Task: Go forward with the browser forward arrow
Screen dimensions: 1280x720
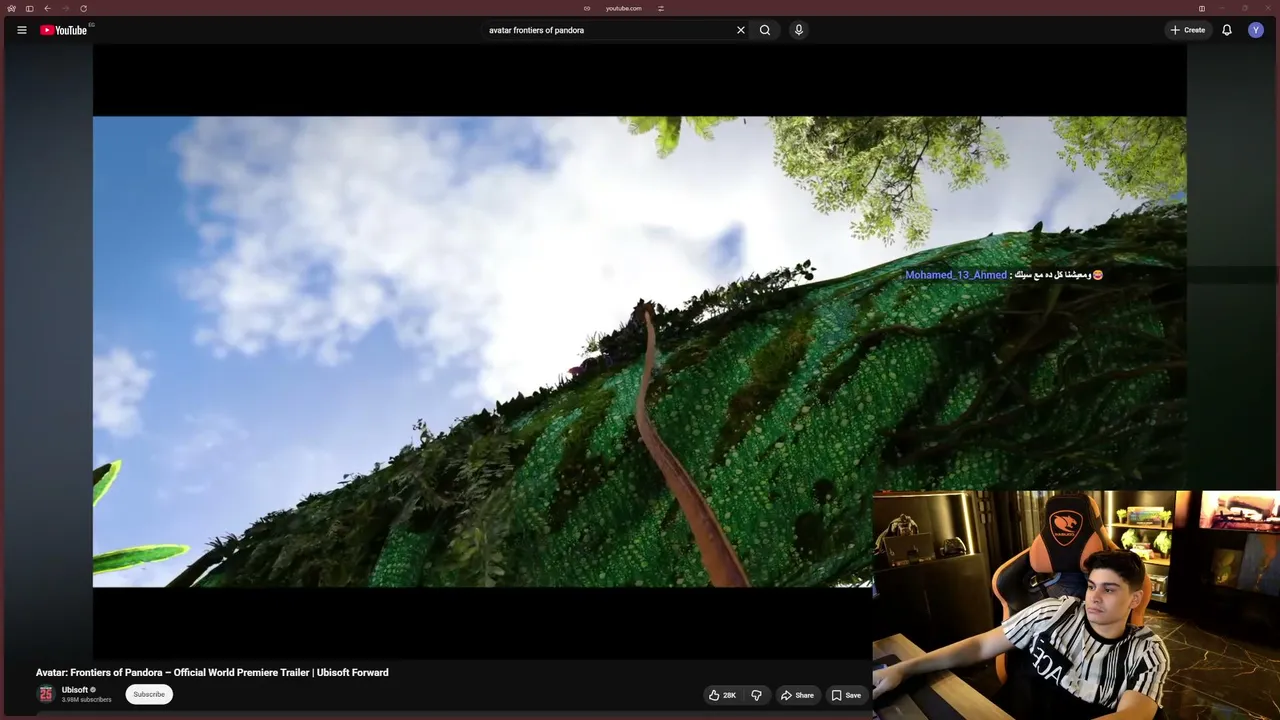Action: 65,8
